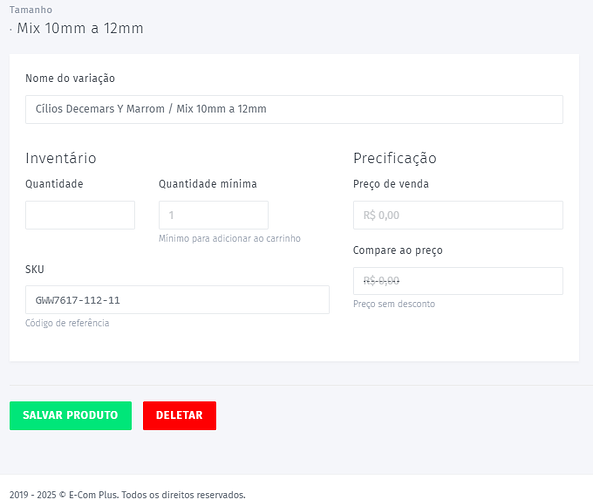Click the "Mix 10mm a 12mm" variation title
593x500 pixels.
[80, 28]
